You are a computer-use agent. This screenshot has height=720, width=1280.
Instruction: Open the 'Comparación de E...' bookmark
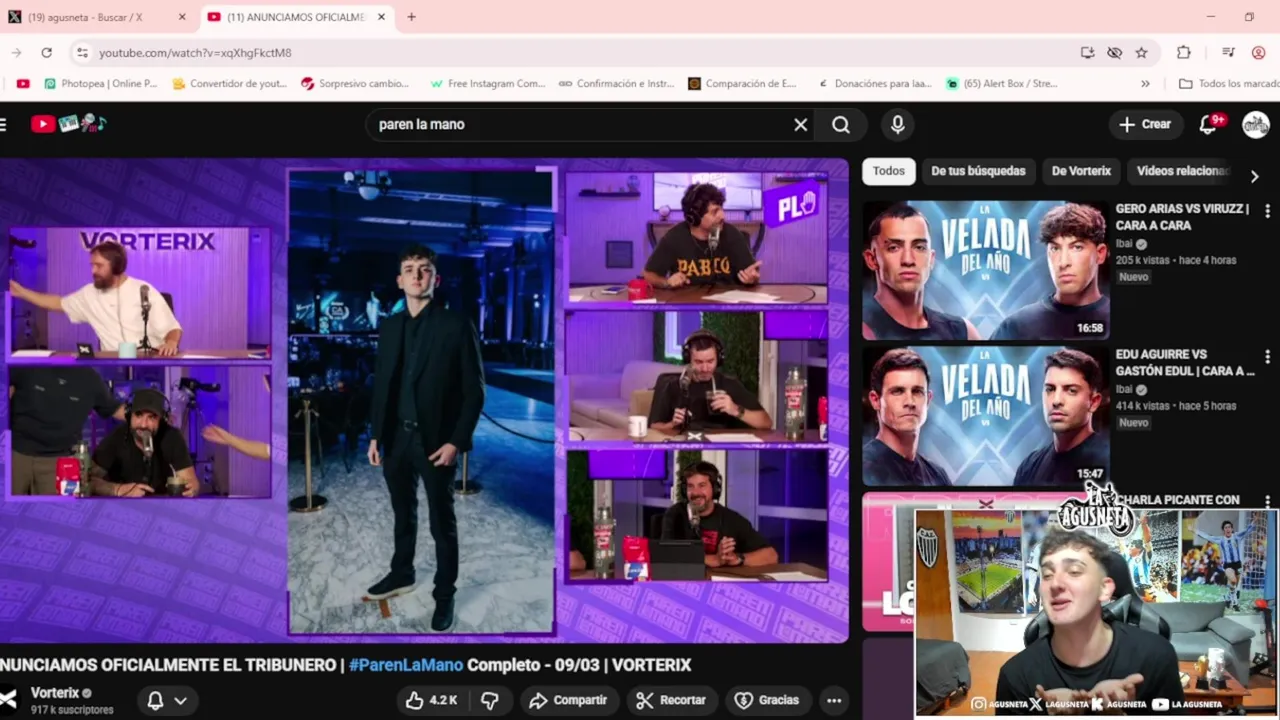(743, 84)
